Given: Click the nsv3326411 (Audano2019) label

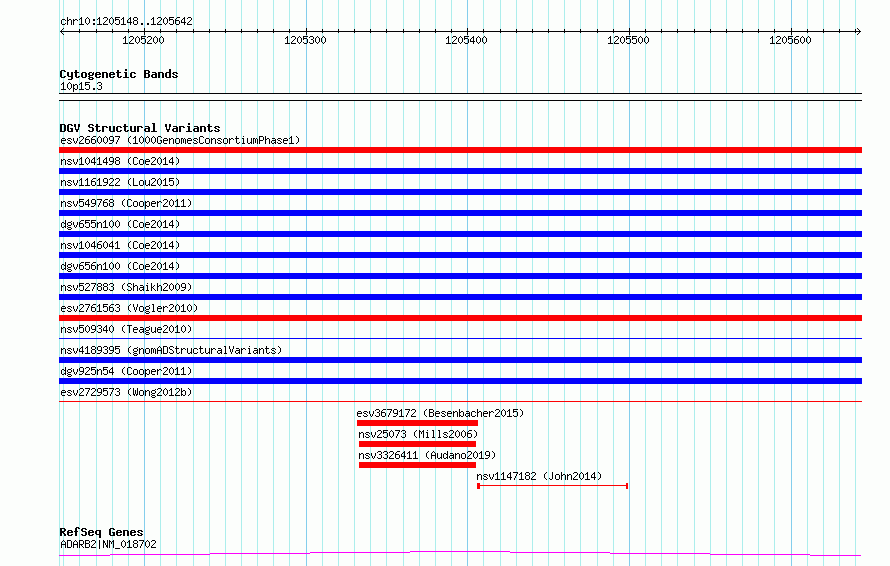Looking at the screenshot, I should coord(427,455).
